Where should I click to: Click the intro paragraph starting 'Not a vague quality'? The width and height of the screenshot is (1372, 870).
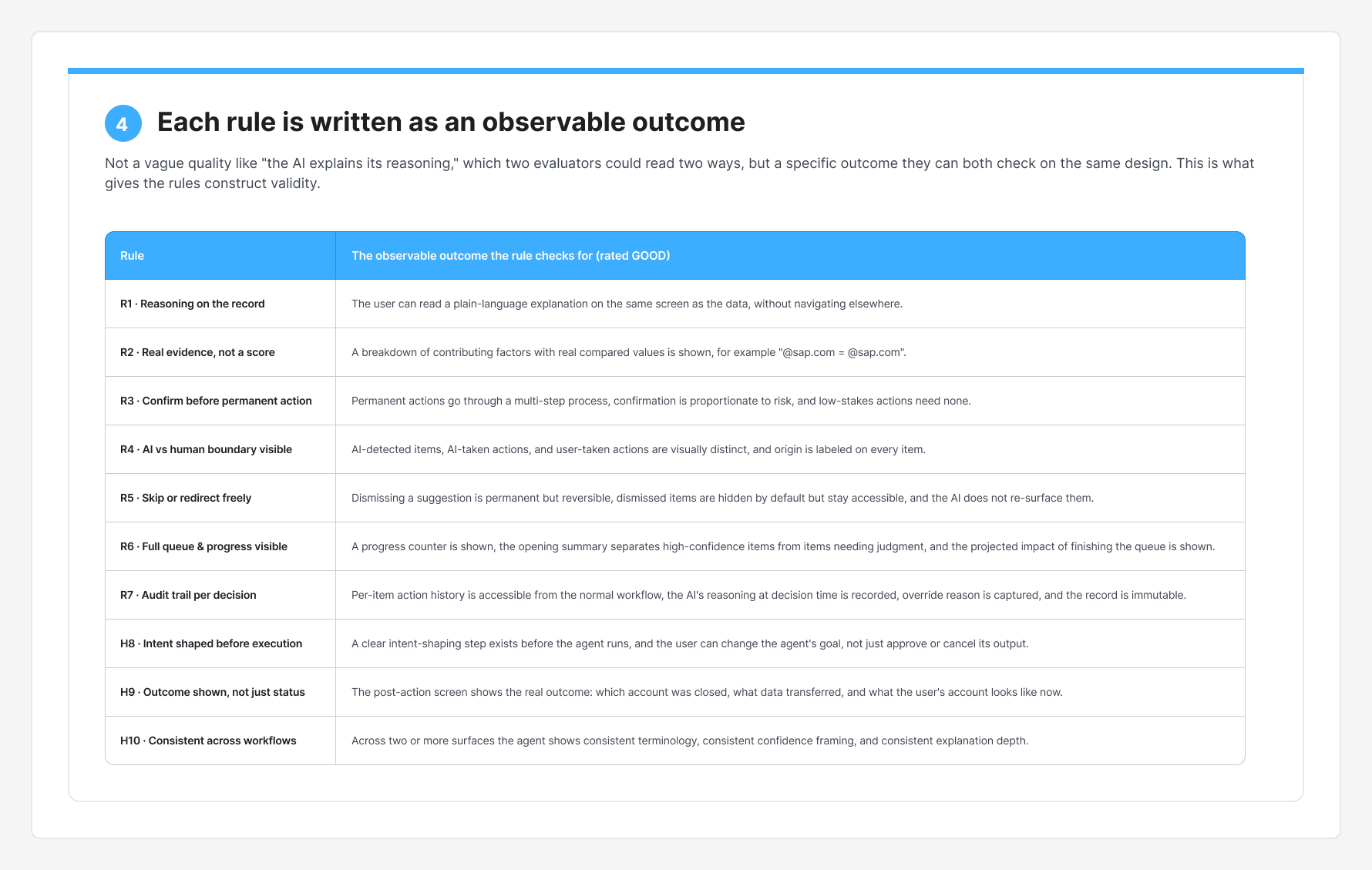click(x=680, y=173)
